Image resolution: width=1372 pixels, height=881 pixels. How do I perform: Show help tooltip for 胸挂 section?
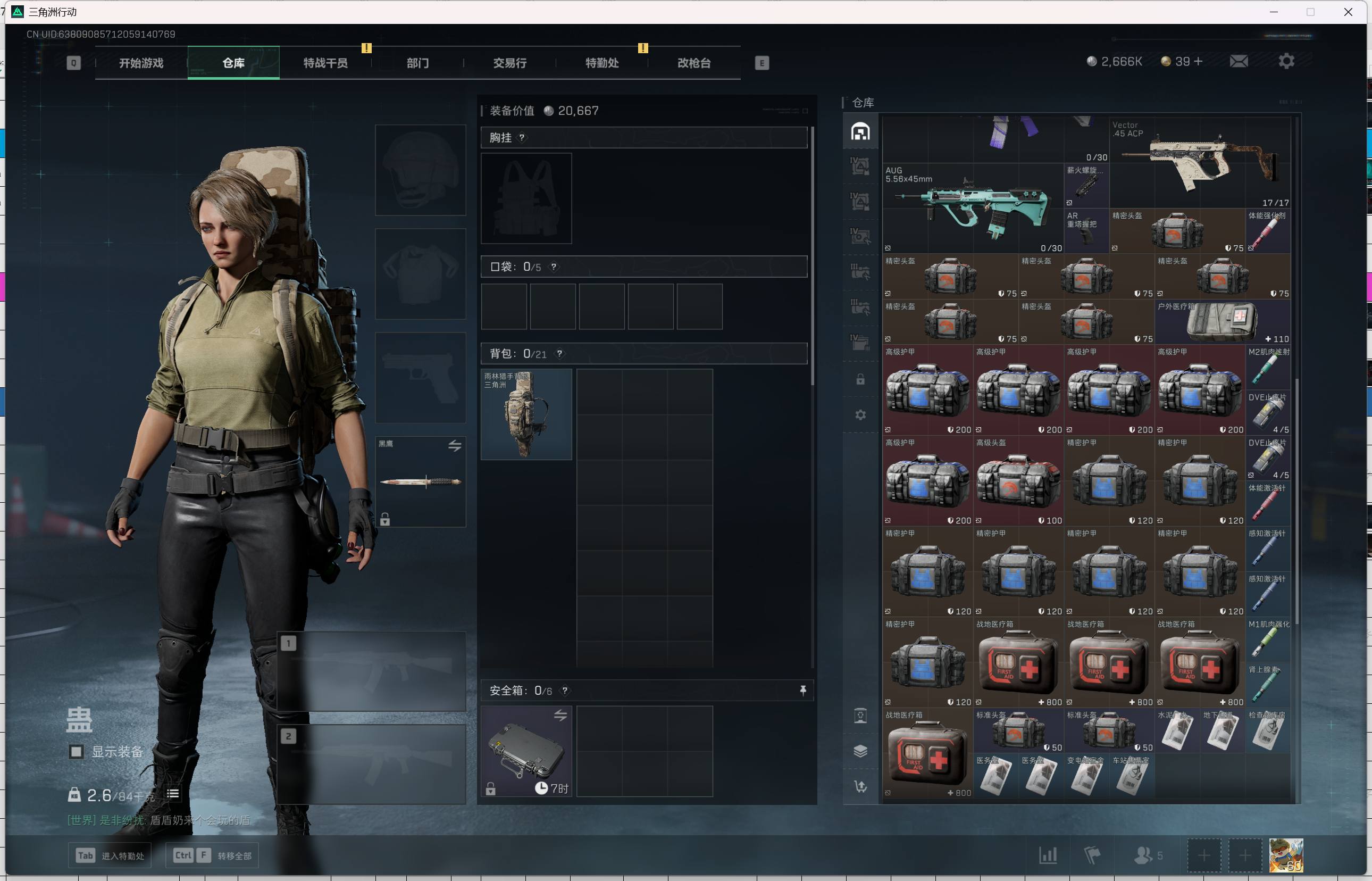(521, 138)
